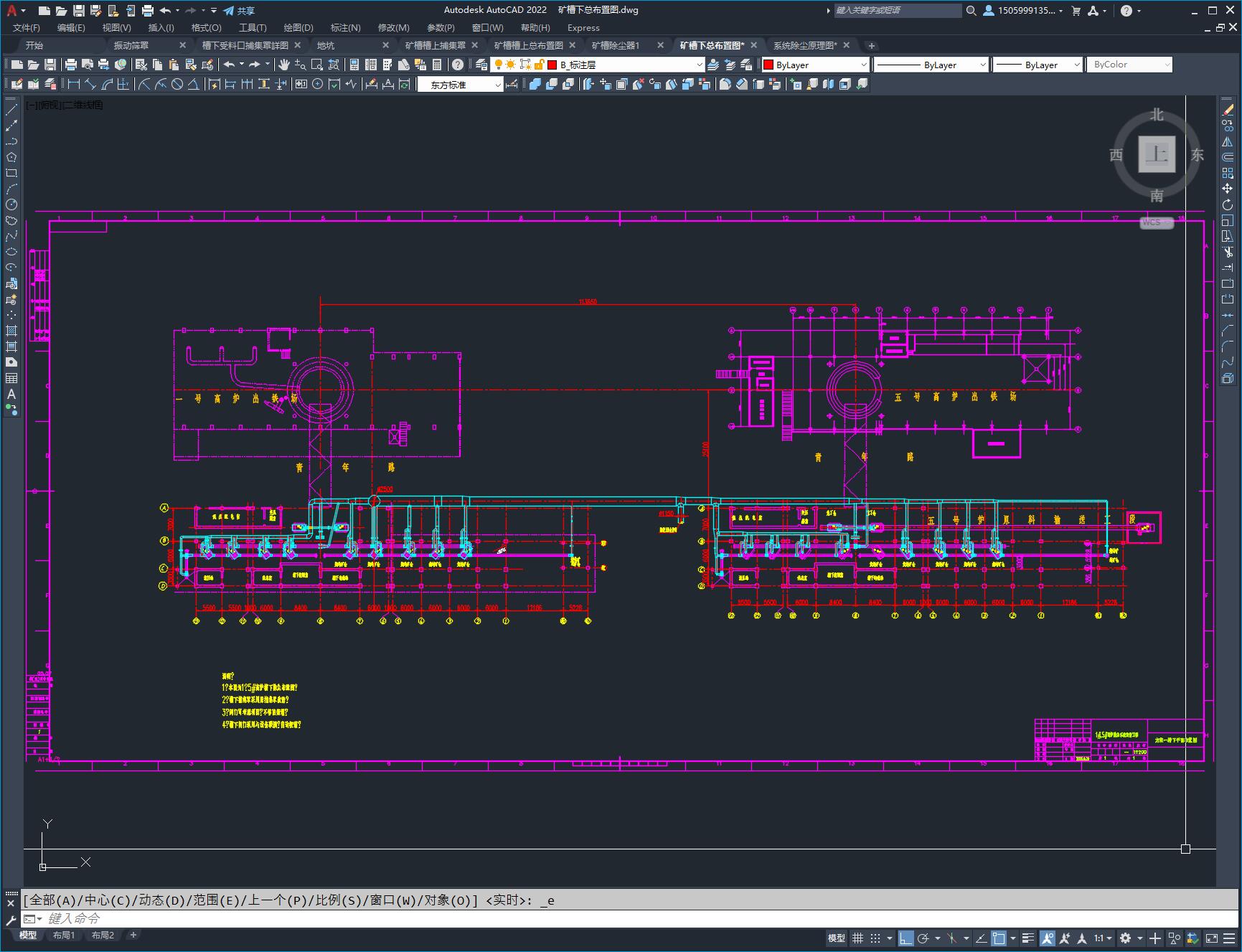Click the Clean Screen fullscreen icon
This screenshot has width=1242, height=952.
[x=1211, y=938]
